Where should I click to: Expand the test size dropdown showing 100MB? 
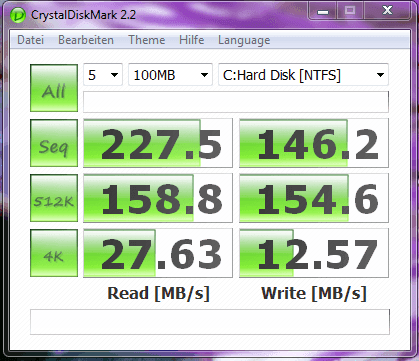click(x=170, y=75)
